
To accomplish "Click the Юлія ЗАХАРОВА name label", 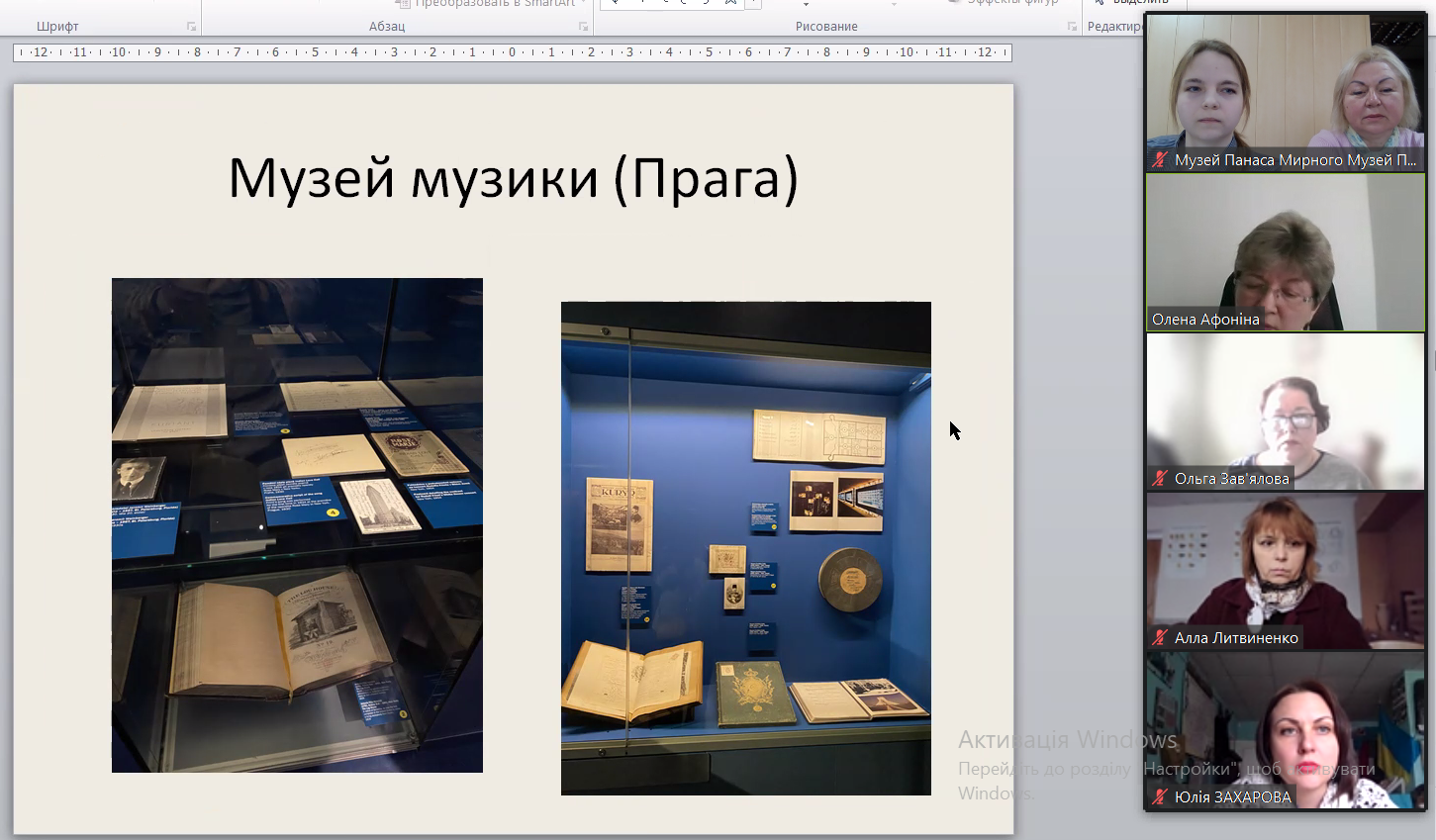I will coord(1232,796).
